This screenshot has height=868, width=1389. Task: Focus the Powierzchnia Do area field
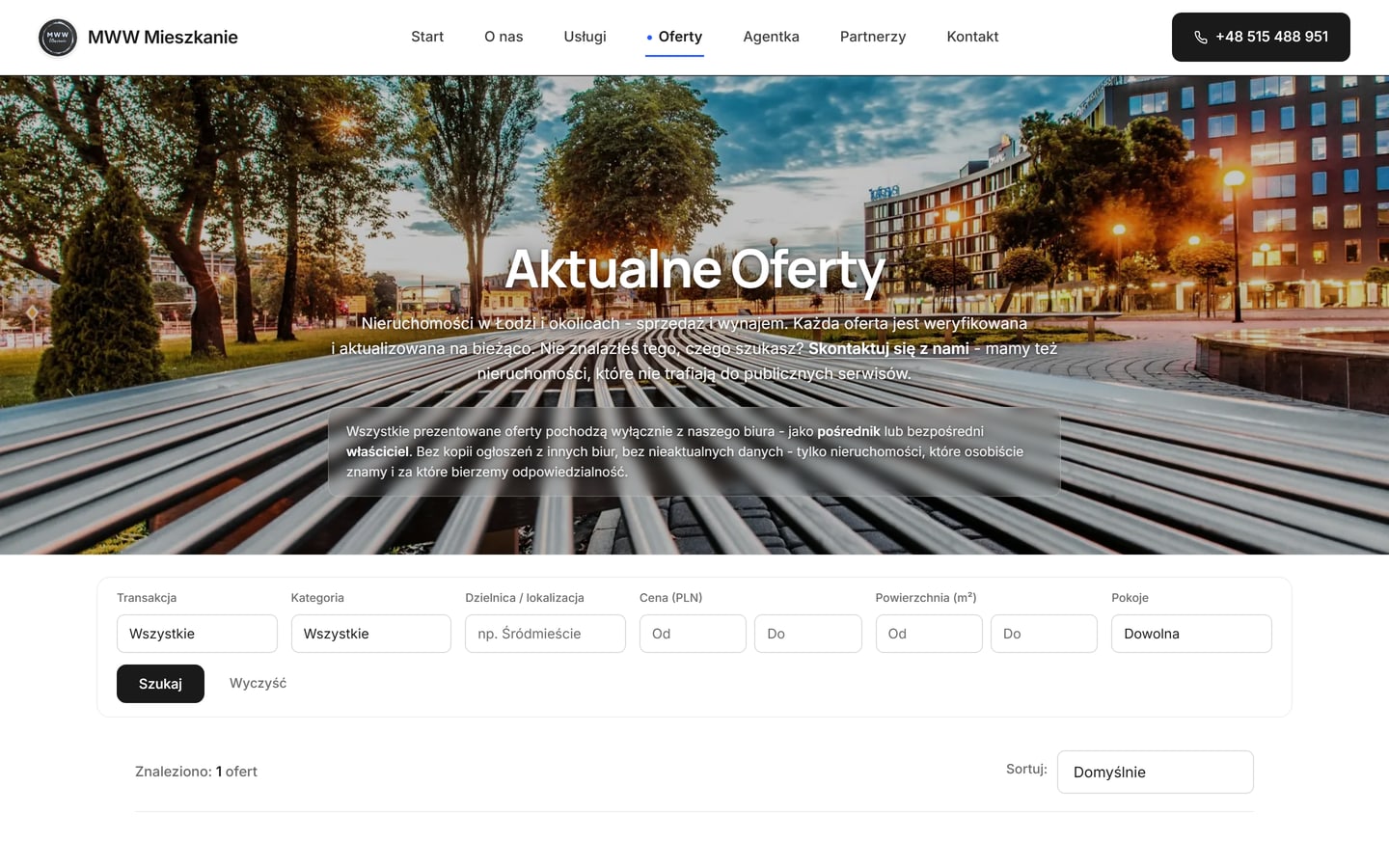click(x=1044, y=634)
